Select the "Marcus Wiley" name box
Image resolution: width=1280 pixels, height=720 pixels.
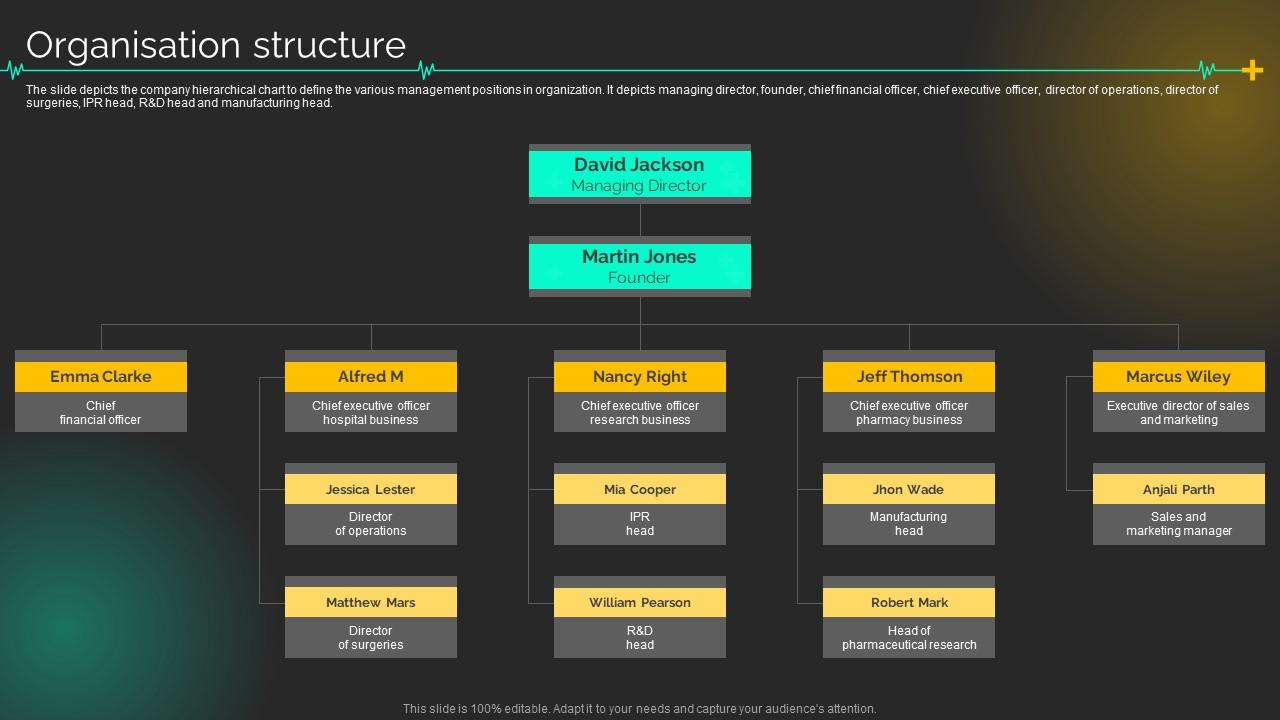coord(1179,376)
